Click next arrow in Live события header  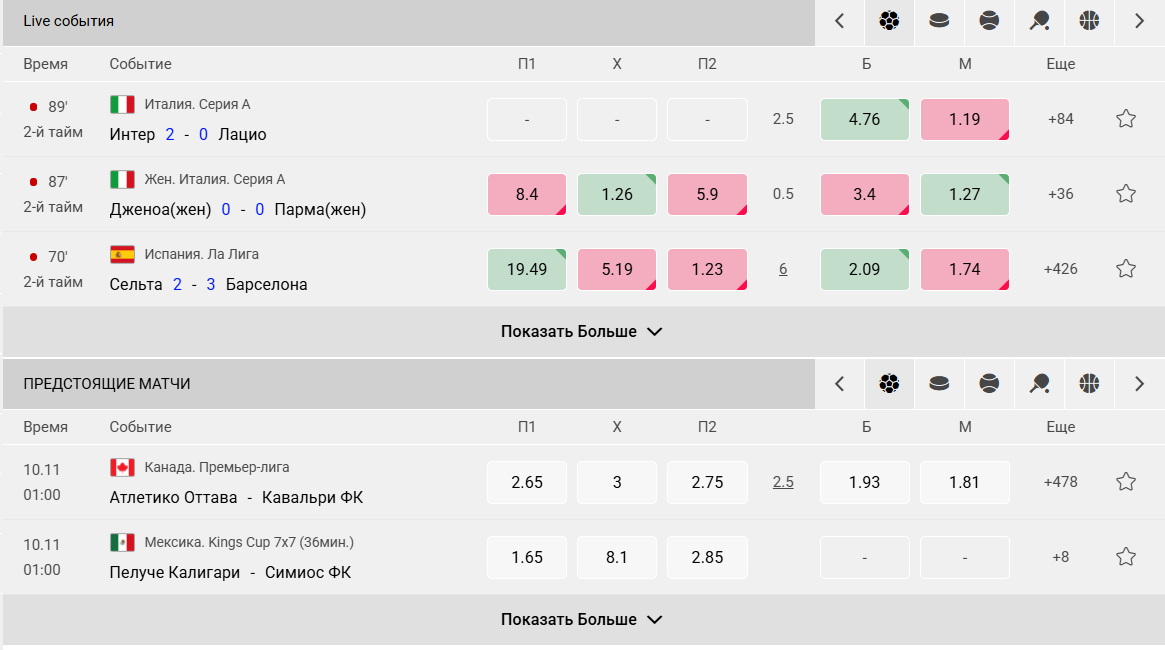point(1139,21)
